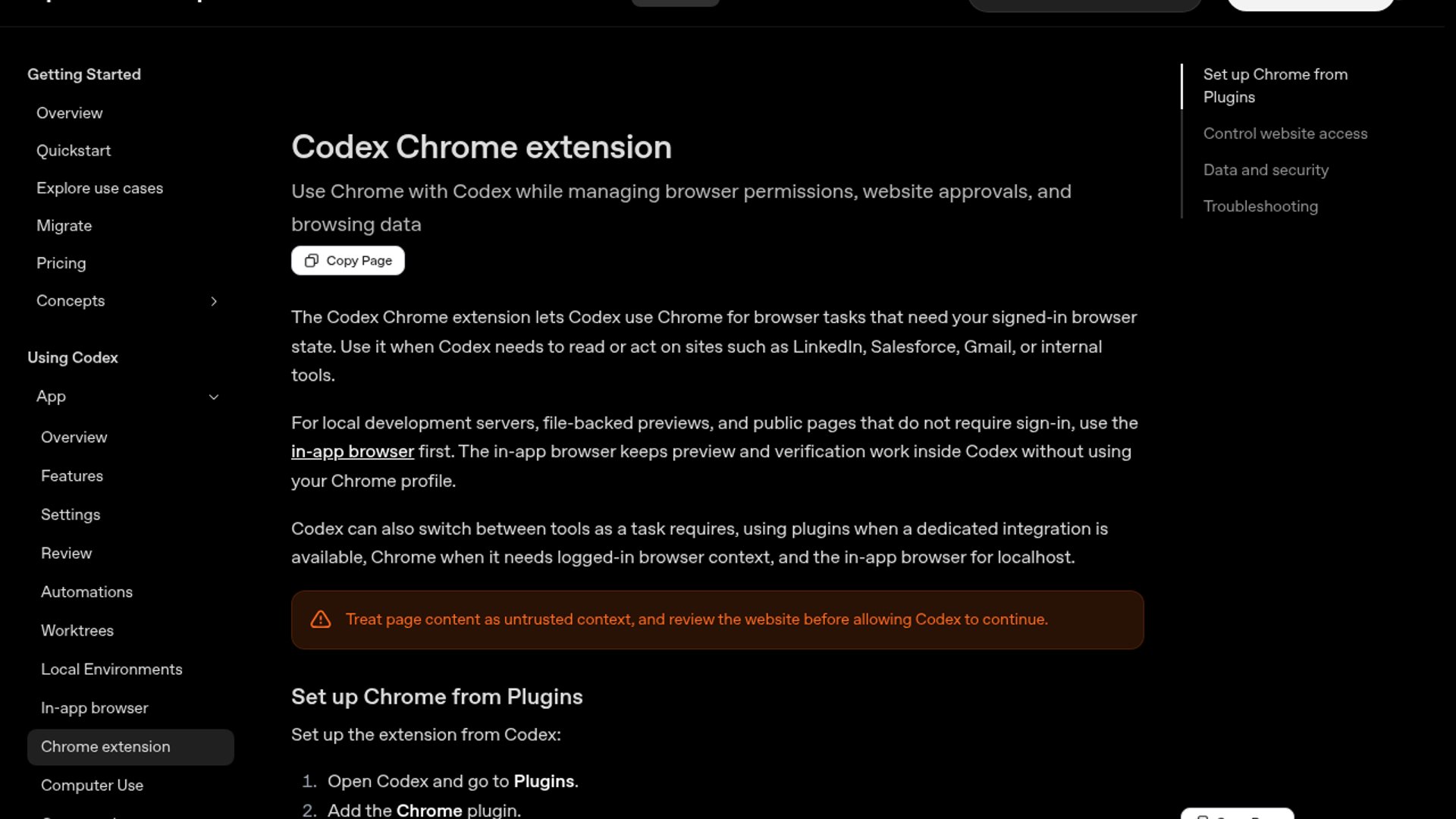1456x819 pixels.
Task: Open the Pricing page
Action: [61, 263]
